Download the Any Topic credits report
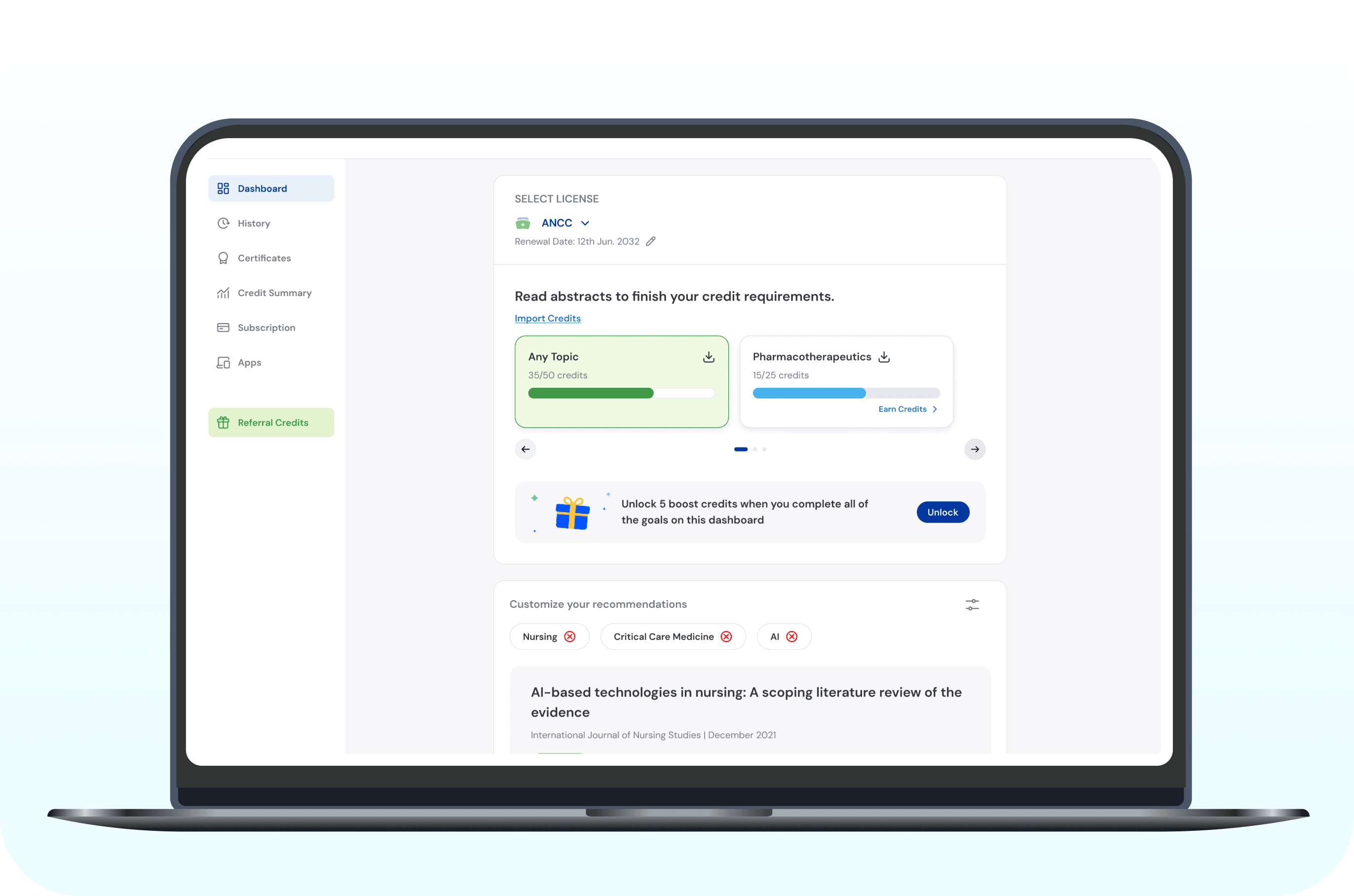Viewport: 1354px width, 896px height. point(709,356)
